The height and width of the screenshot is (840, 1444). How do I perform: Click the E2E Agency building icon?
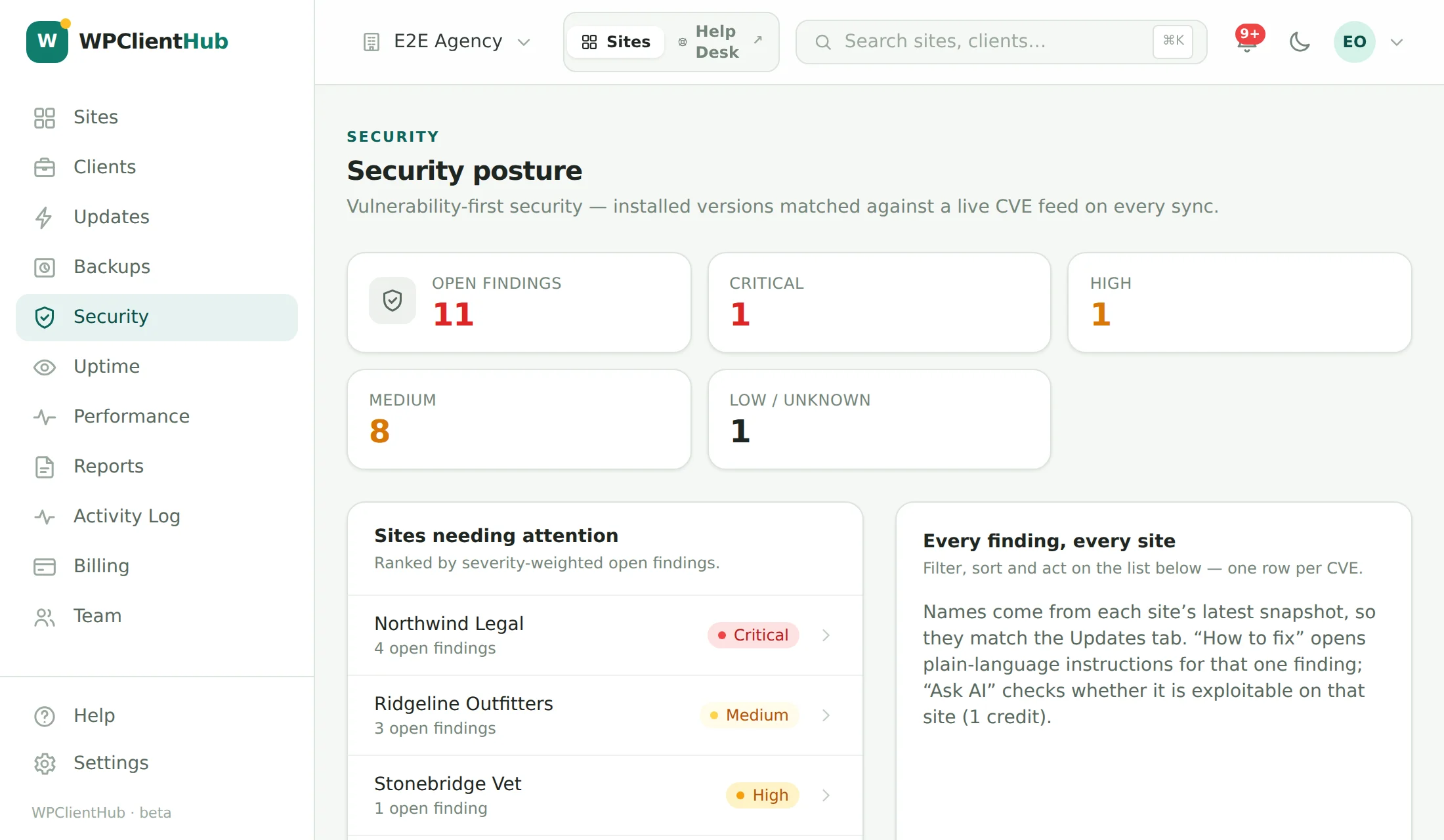click(371, 42)
